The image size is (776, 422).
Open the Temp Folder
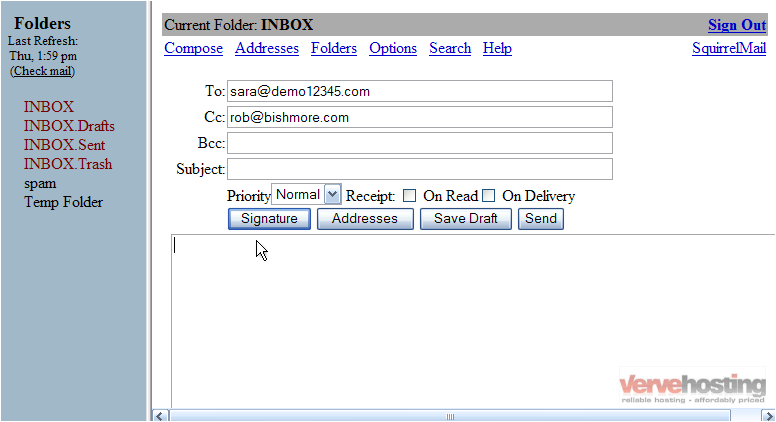point(63,202)
